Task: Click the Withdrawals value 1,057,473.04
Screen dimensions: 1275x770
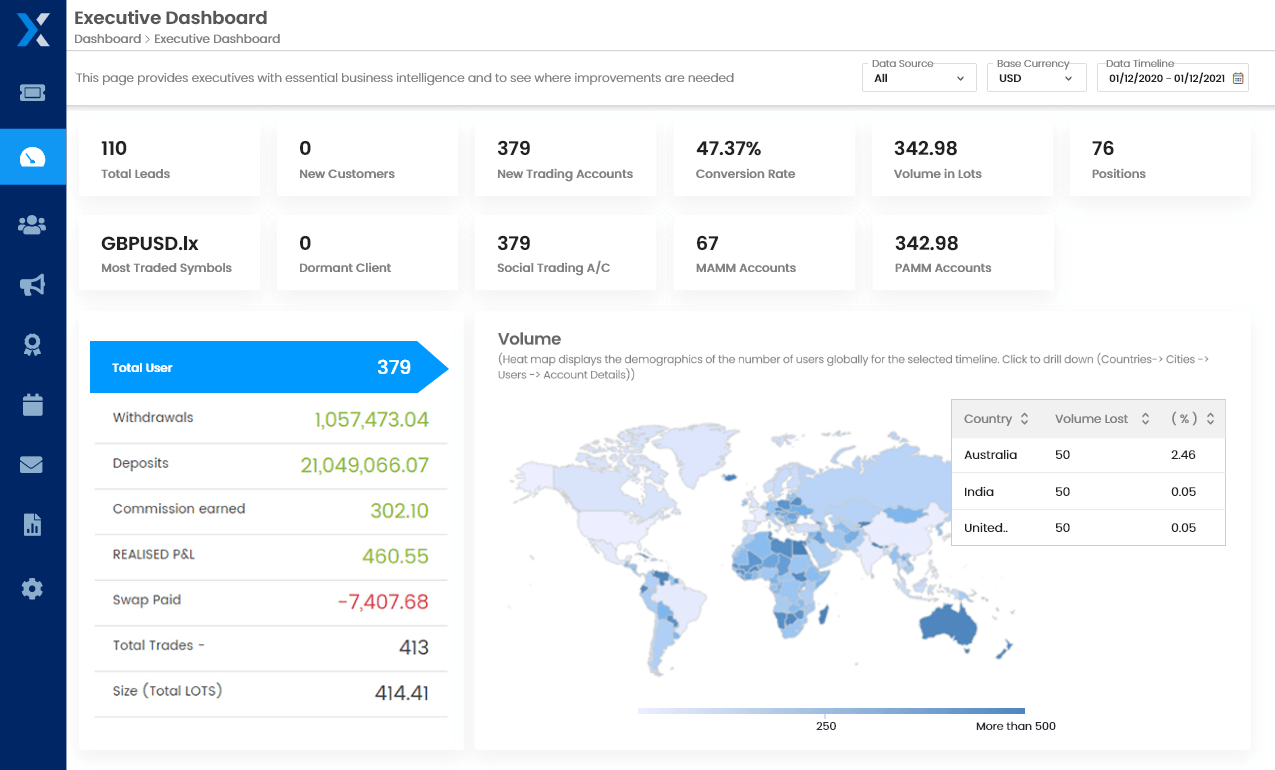Action: coord(371,420)
